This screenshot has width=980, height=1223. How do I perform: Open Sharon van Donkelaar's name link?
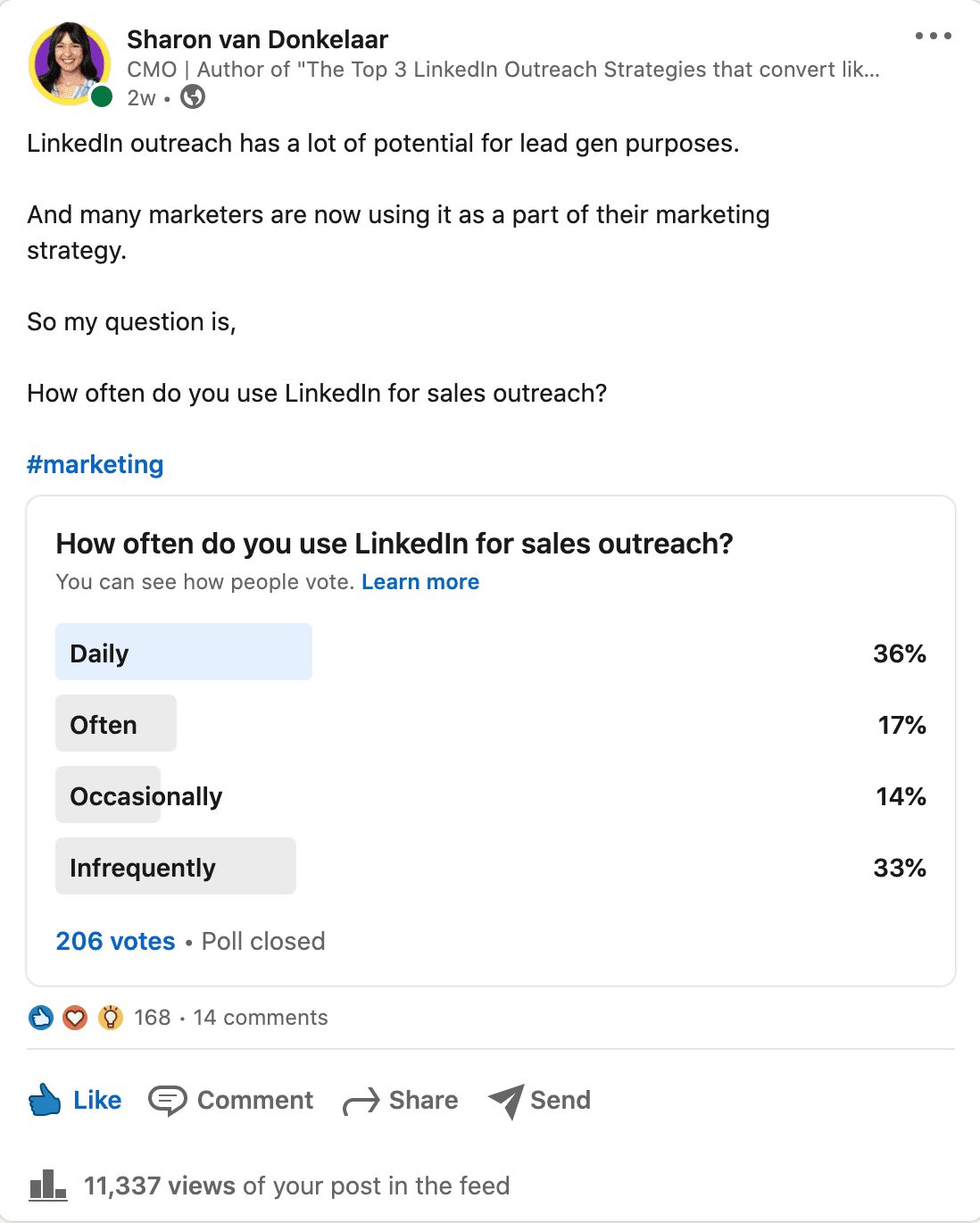point(257,39)
